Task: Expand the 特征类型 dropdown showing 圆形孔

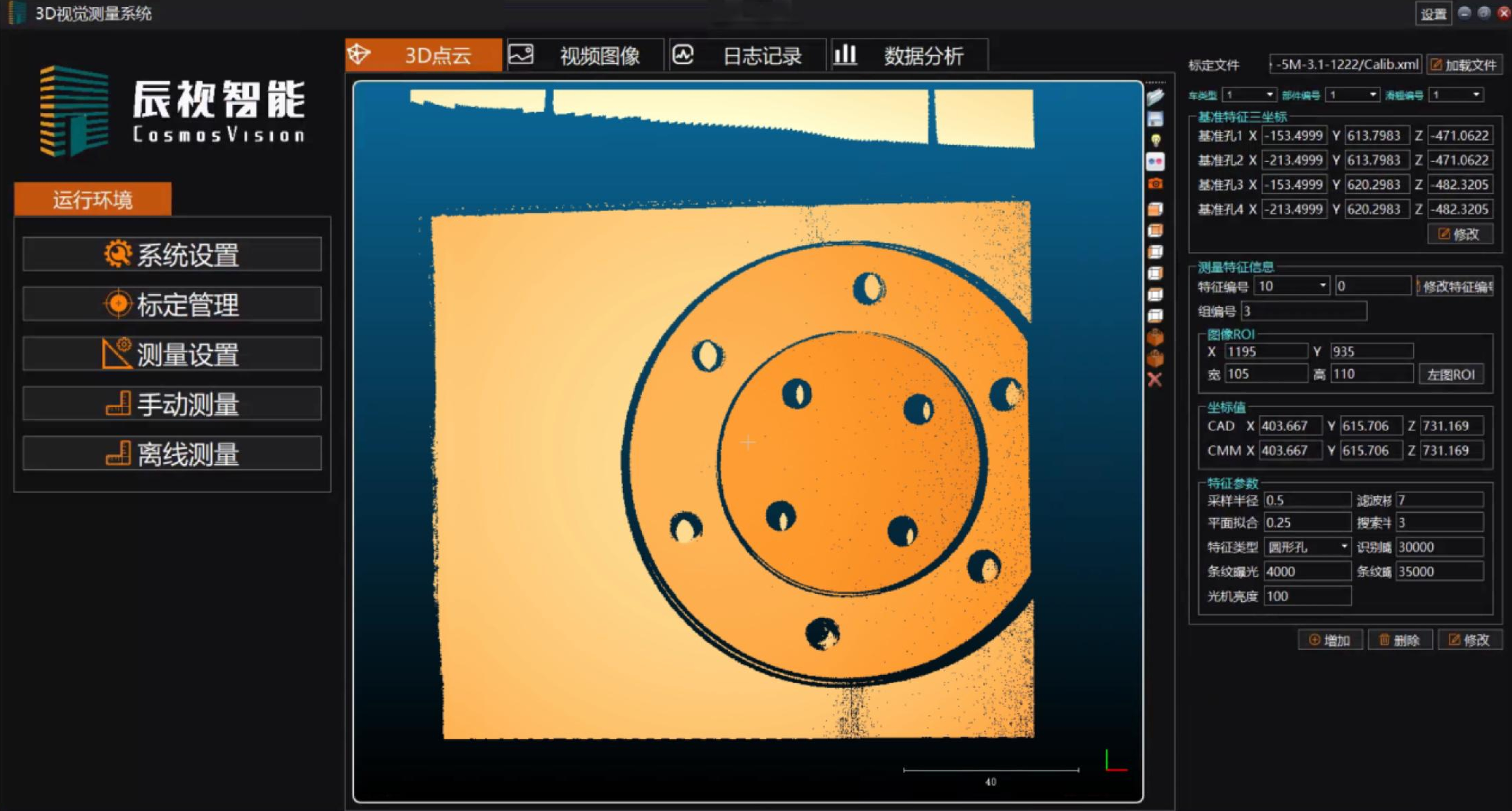Action: click(x=1344, y=547)
